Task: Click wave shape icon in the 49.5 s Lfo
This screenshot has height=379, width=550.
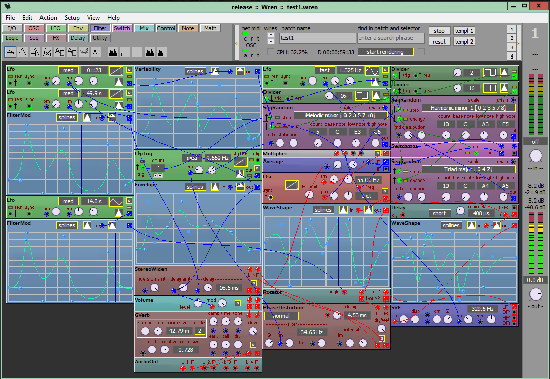Action: pos(116,94)
